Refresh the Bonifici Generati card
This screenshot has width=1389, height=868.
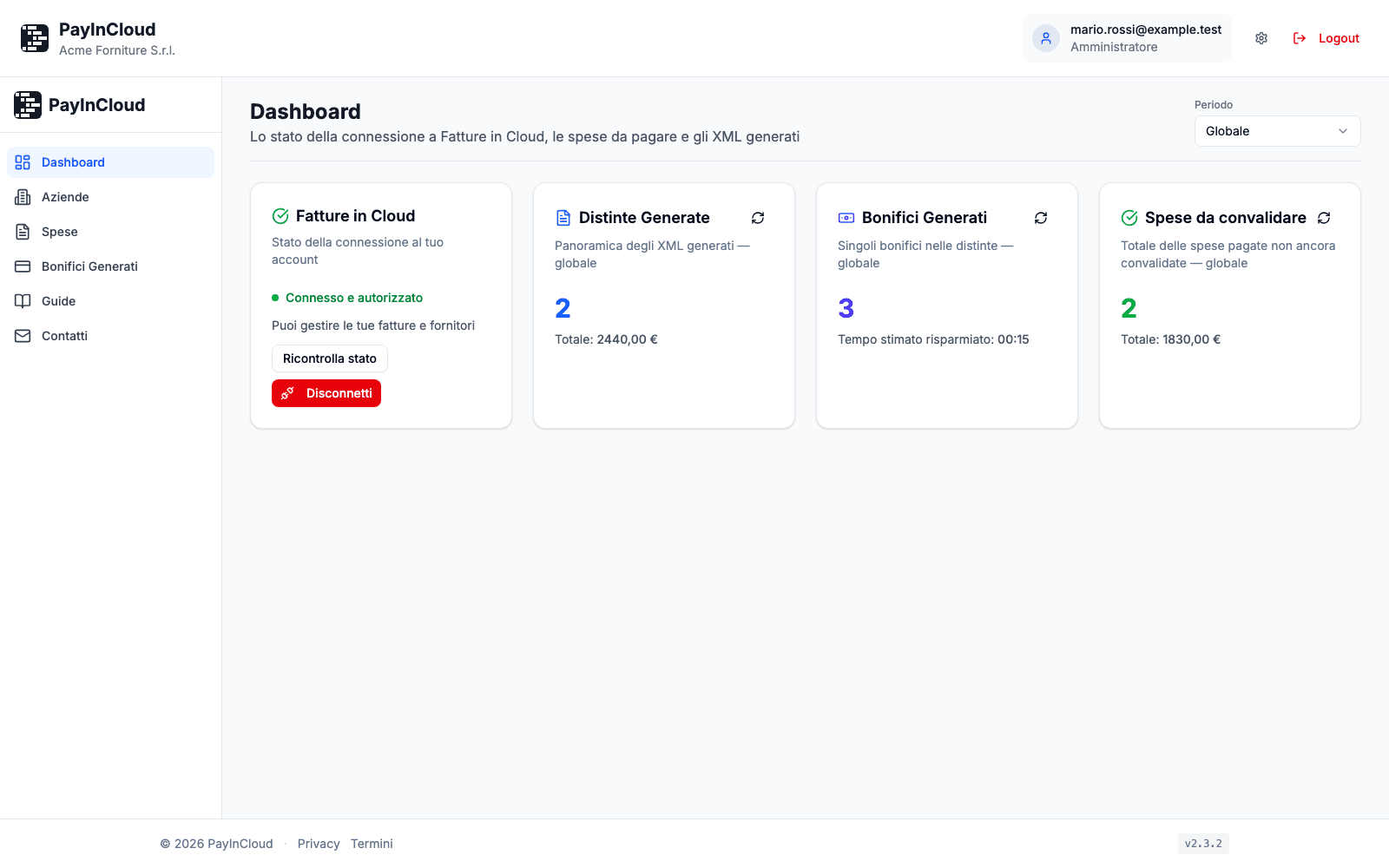pyautogui.click(x=1041, y=218)
